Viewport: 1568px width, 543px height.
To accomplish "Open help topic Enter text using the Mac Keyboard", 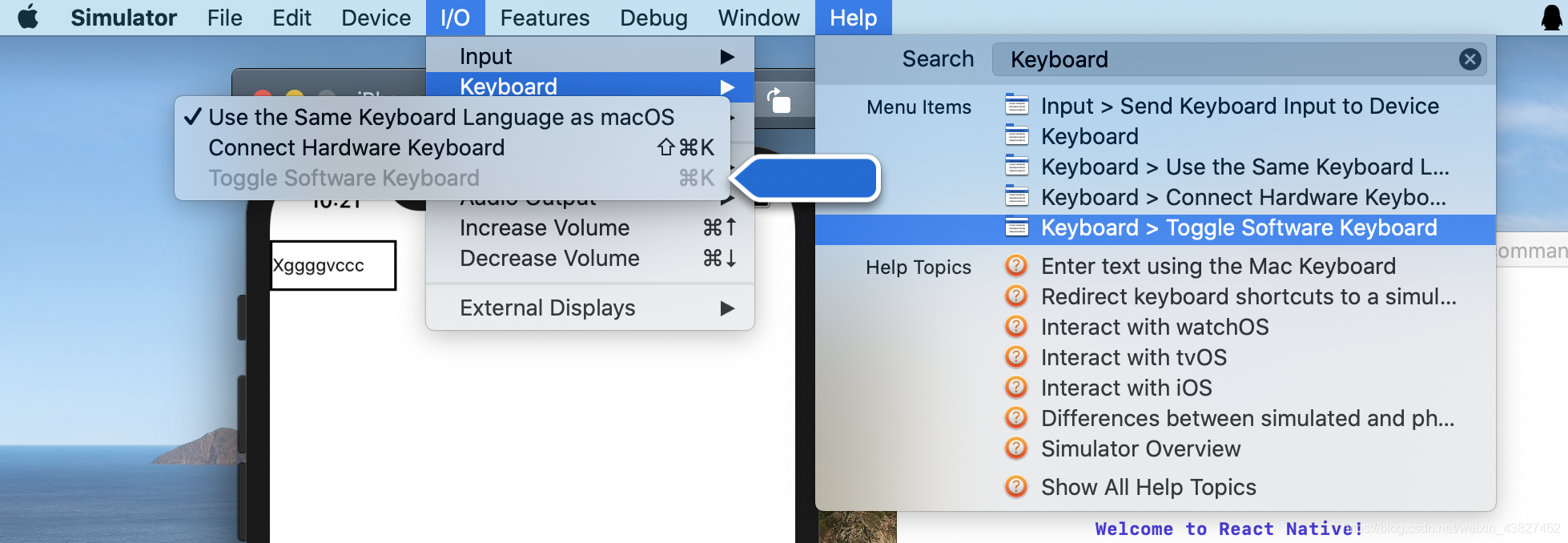I will coord(1218,266).
